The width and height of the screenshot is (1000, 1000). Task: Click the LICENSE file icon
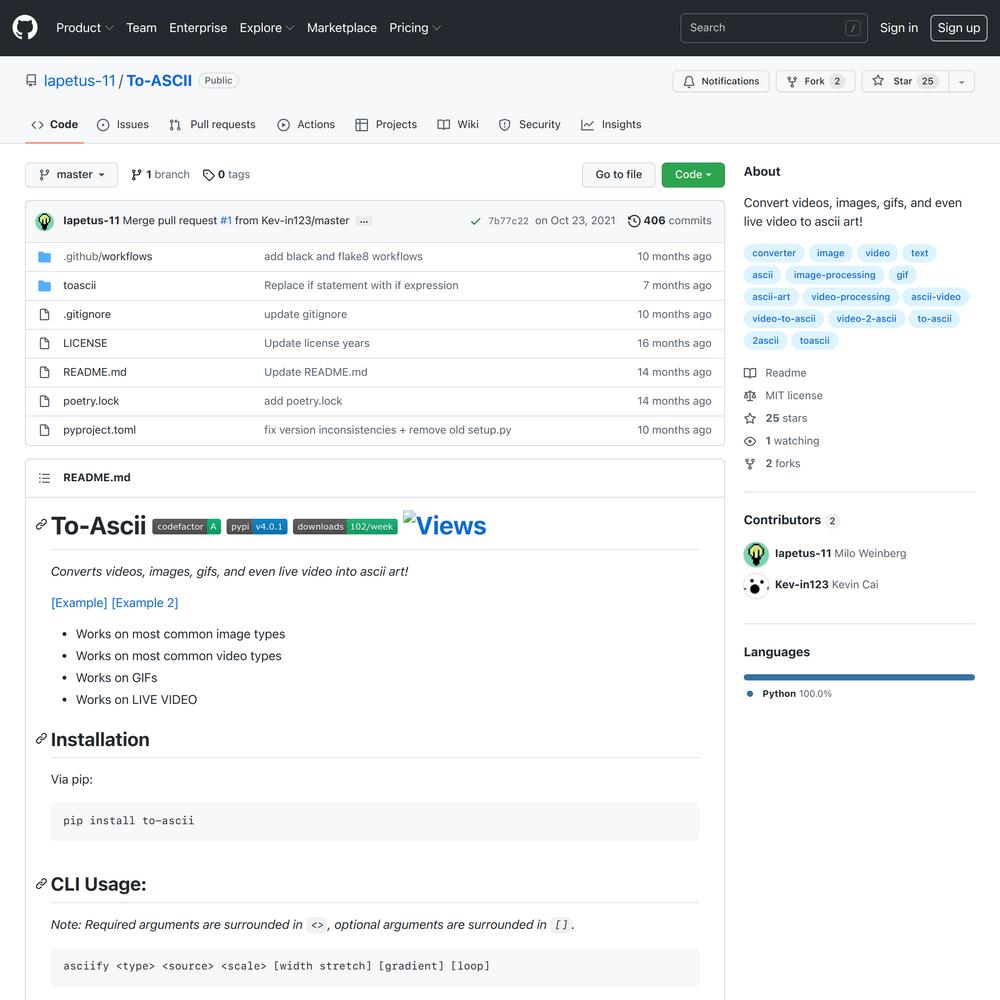click(44, 343)
